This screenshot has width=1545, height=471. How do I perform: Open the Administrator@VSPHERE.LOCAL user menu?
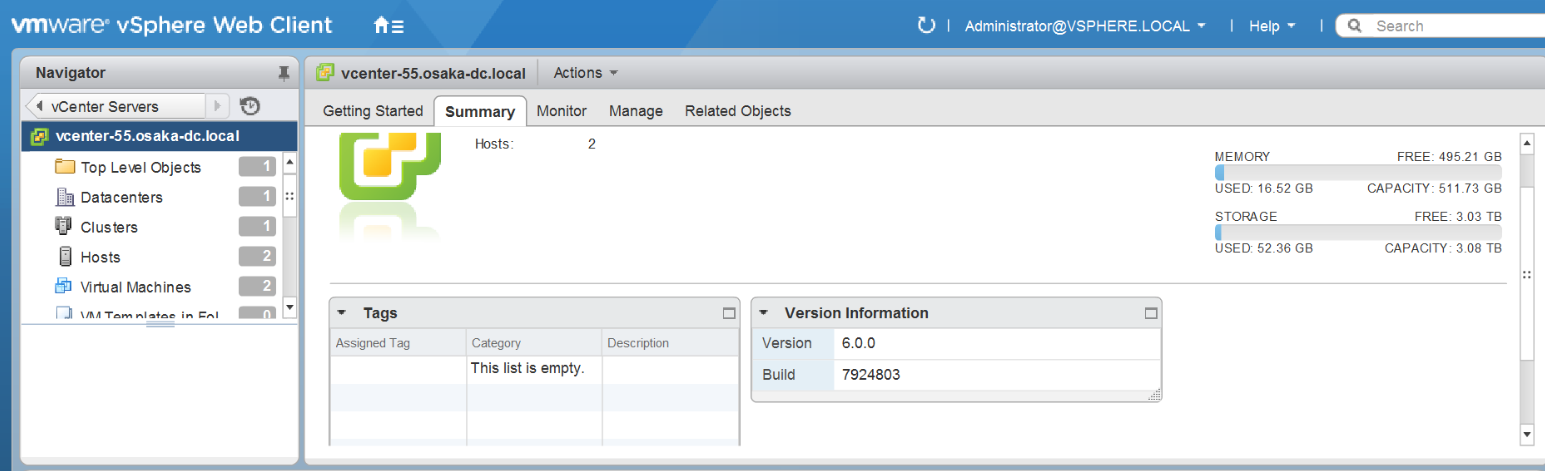point(1085,26)
